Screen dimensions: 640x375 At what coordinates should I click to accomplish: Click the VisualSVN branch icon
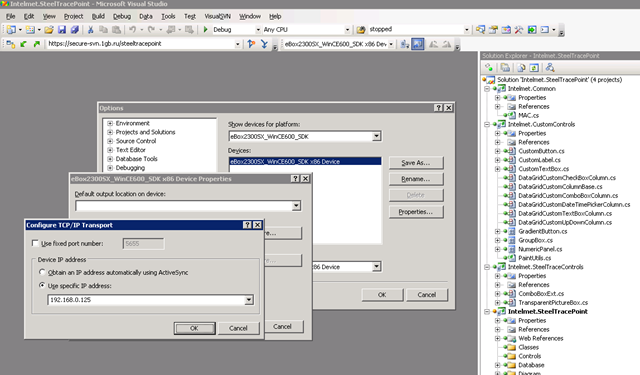[251, 44]
